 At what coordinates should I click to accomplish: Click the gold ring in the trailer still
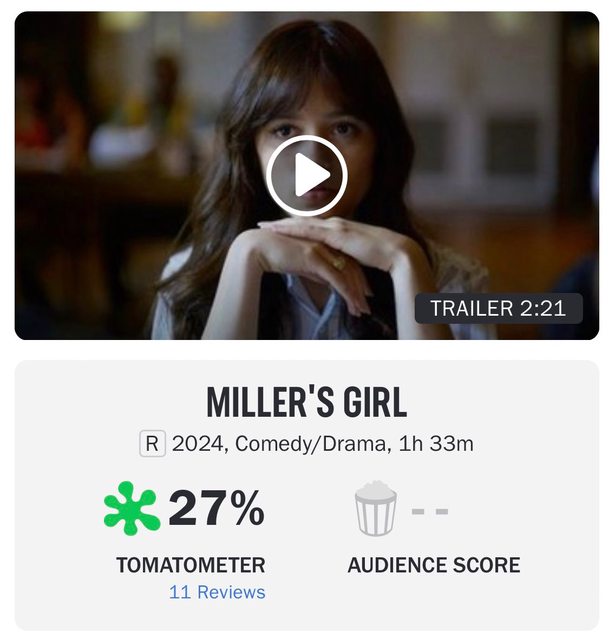point(338,261)
